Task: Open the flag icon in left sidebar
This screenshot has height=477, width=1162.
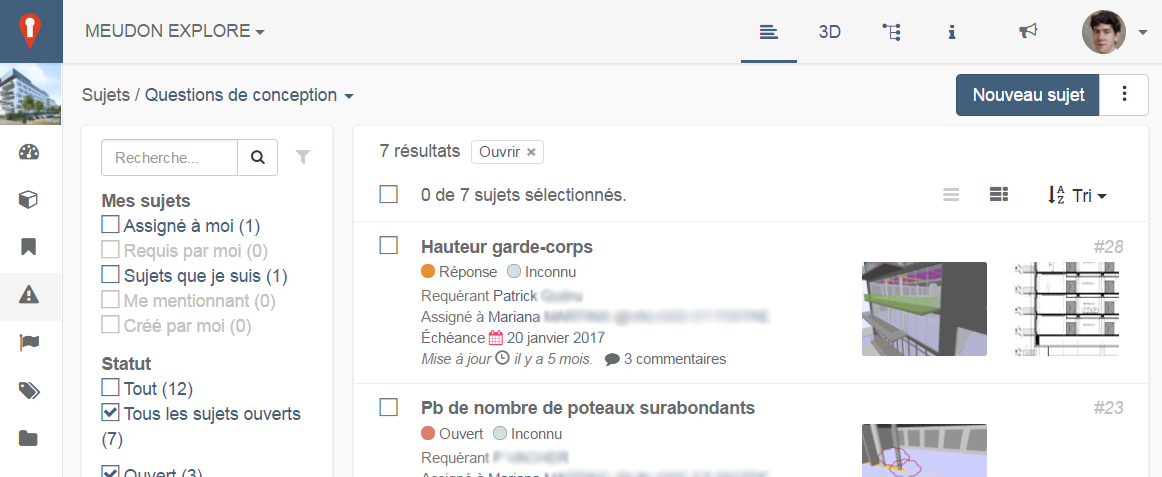Action: point(29,343)
